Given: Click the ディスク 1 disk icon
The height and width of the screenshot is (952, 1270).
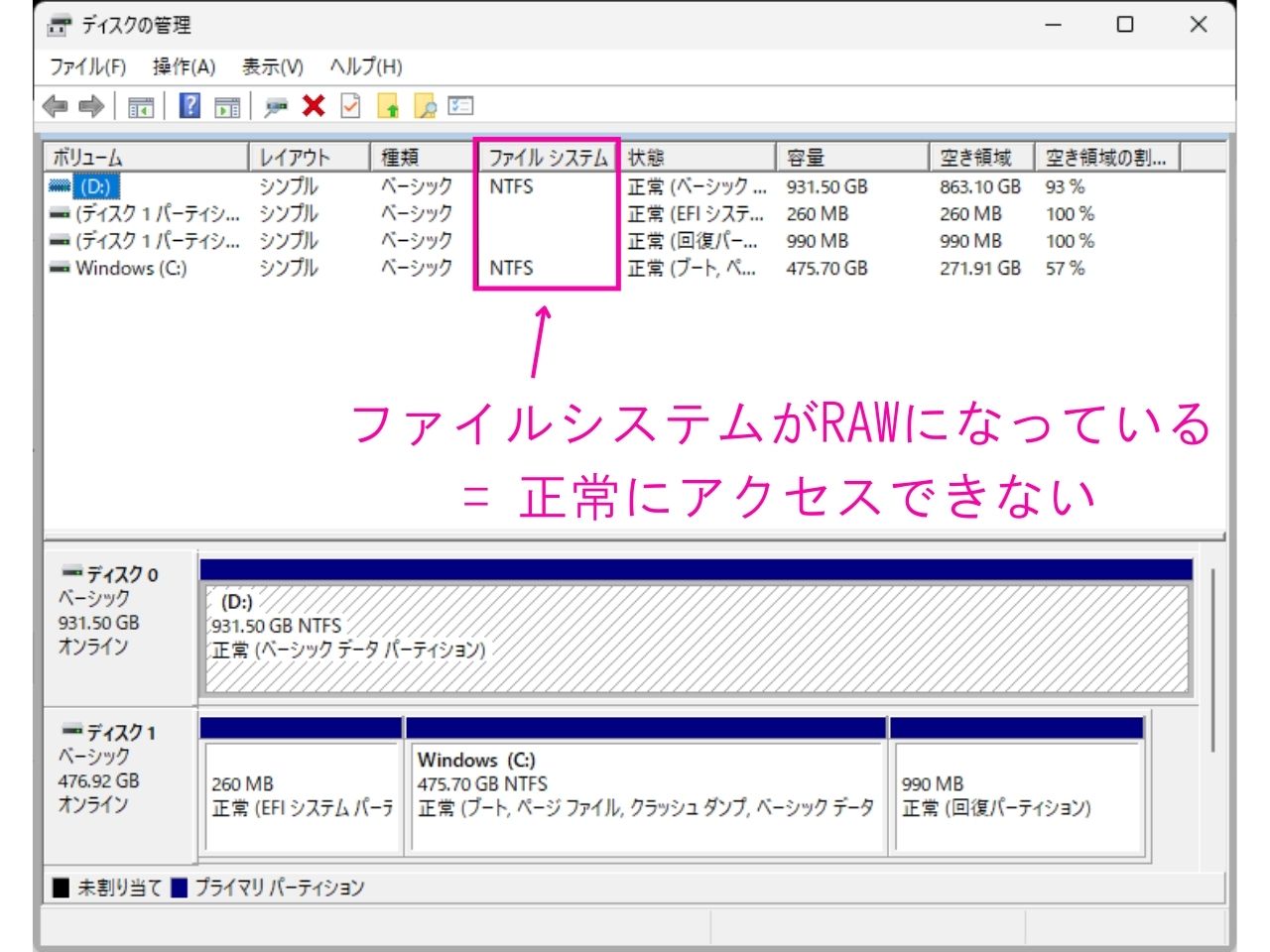Looking at the screenshot, I should tap(71, 730).
